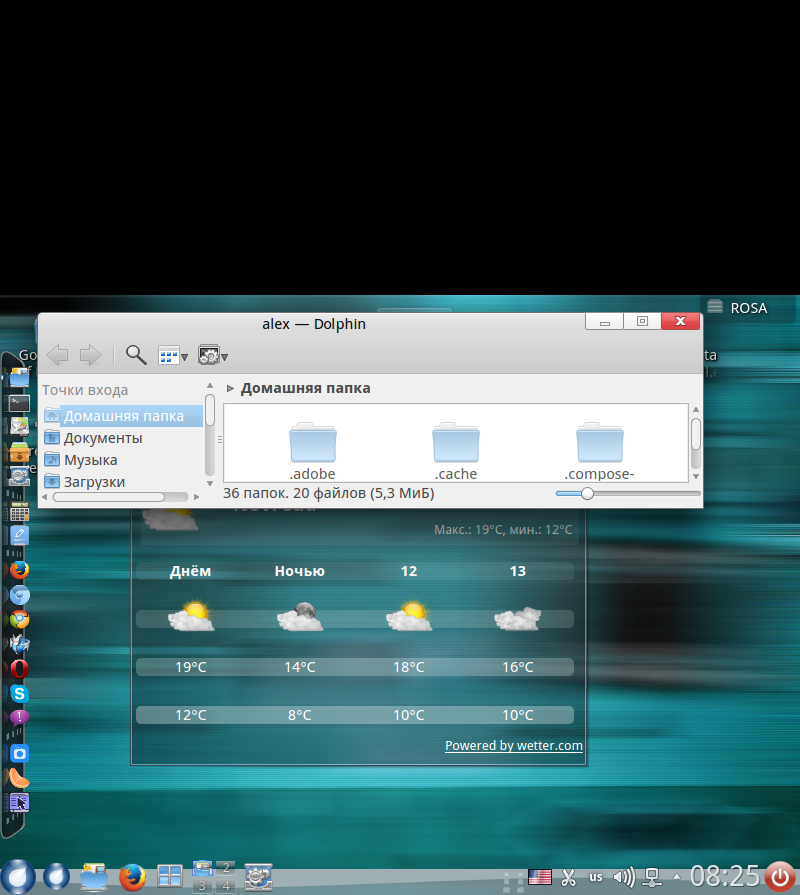Expand the Домашняя папка breadcrumb arrow
The height and width of the screenshot is (895, 800).
click(231, 389)
